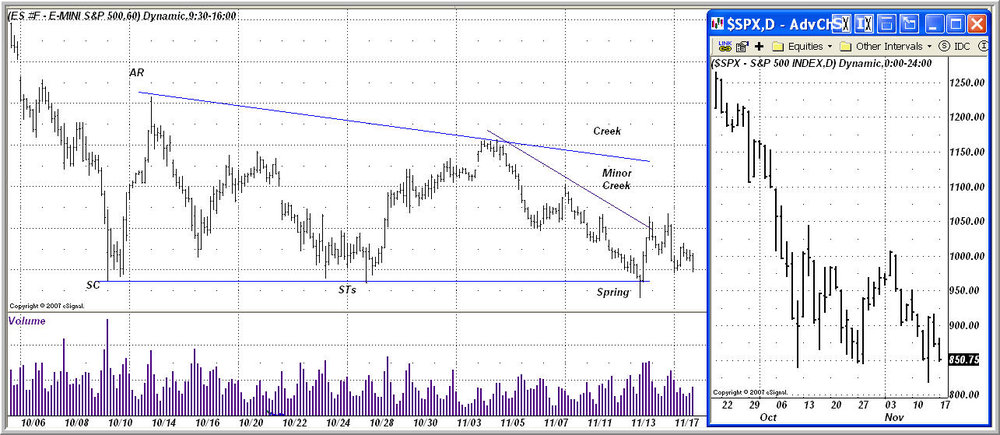This screenshot has width=1000, height=435.
Task: Select the short Minor Creek trendline
Action: (x=569, y=179)
